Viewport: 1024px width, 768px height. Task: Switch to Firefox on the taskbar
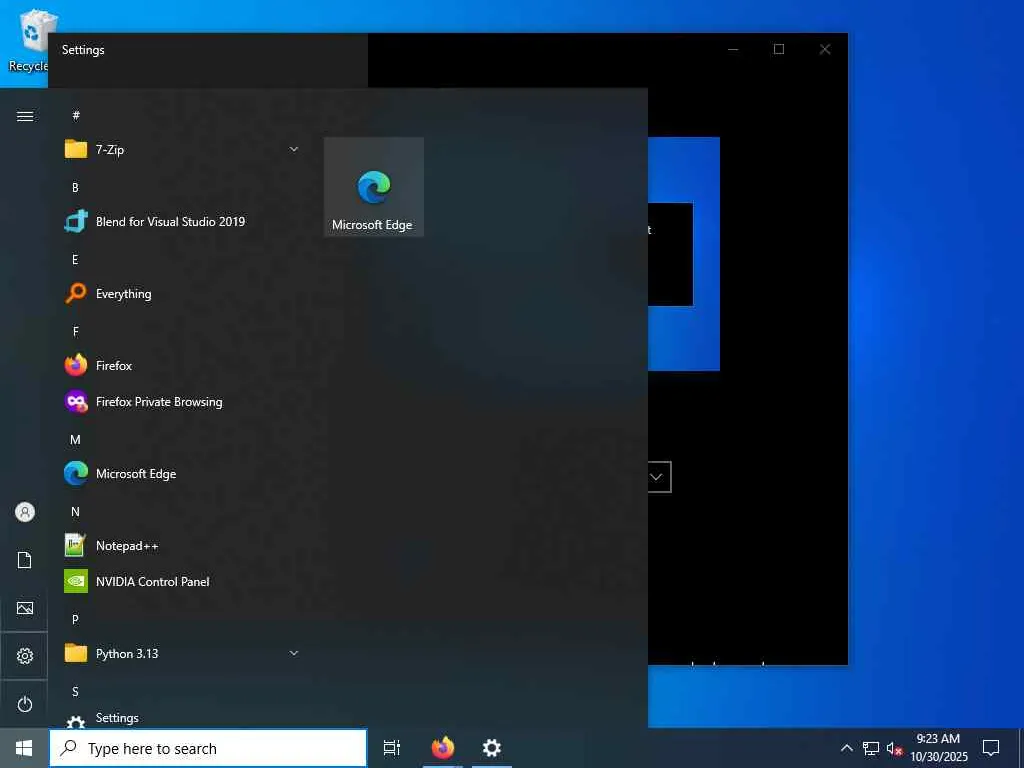(443, 748)
